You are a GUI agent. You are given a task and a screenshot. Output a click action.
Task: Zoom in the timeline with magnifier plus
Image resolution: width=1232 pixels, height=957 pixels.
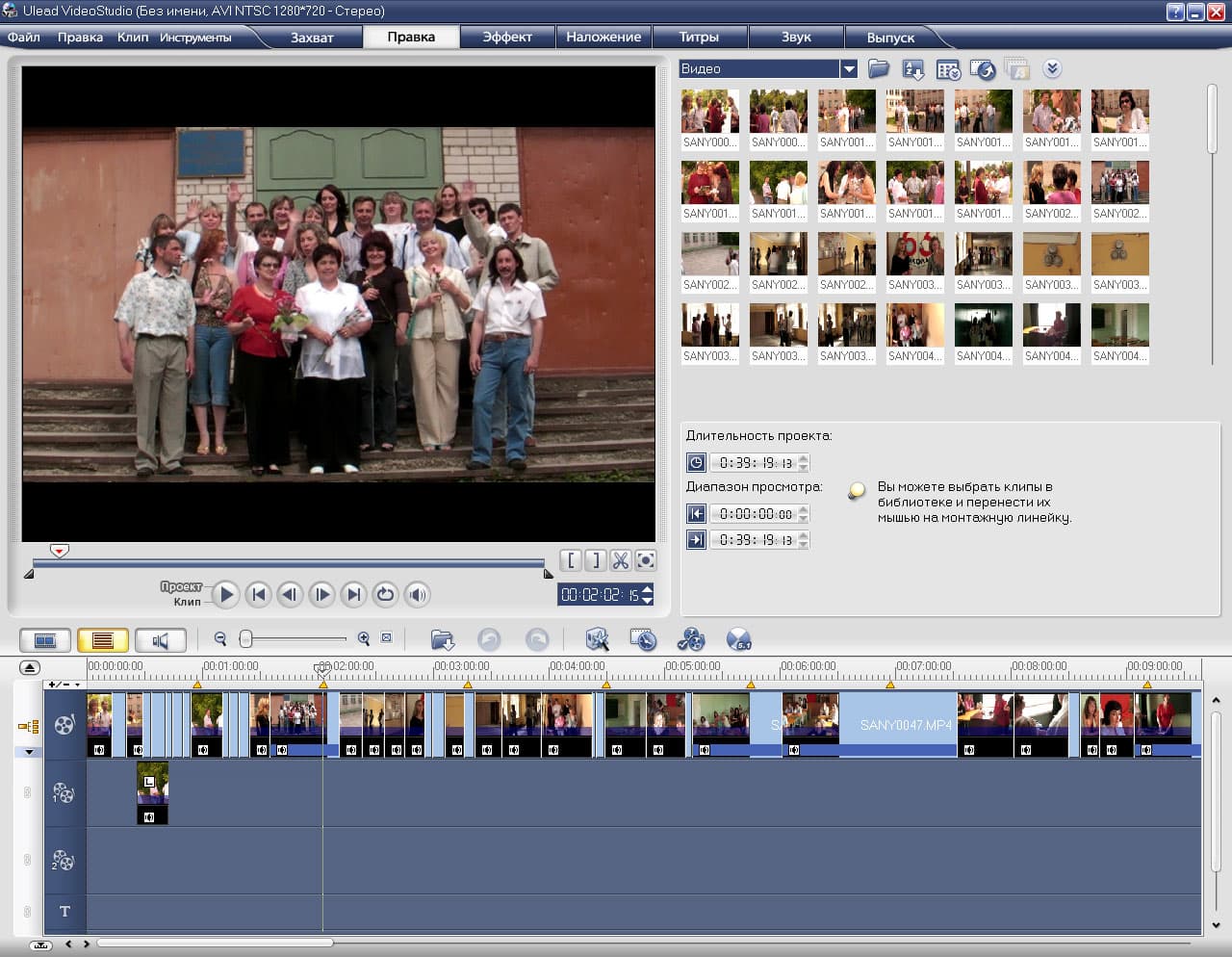click(x=364, y=638)
